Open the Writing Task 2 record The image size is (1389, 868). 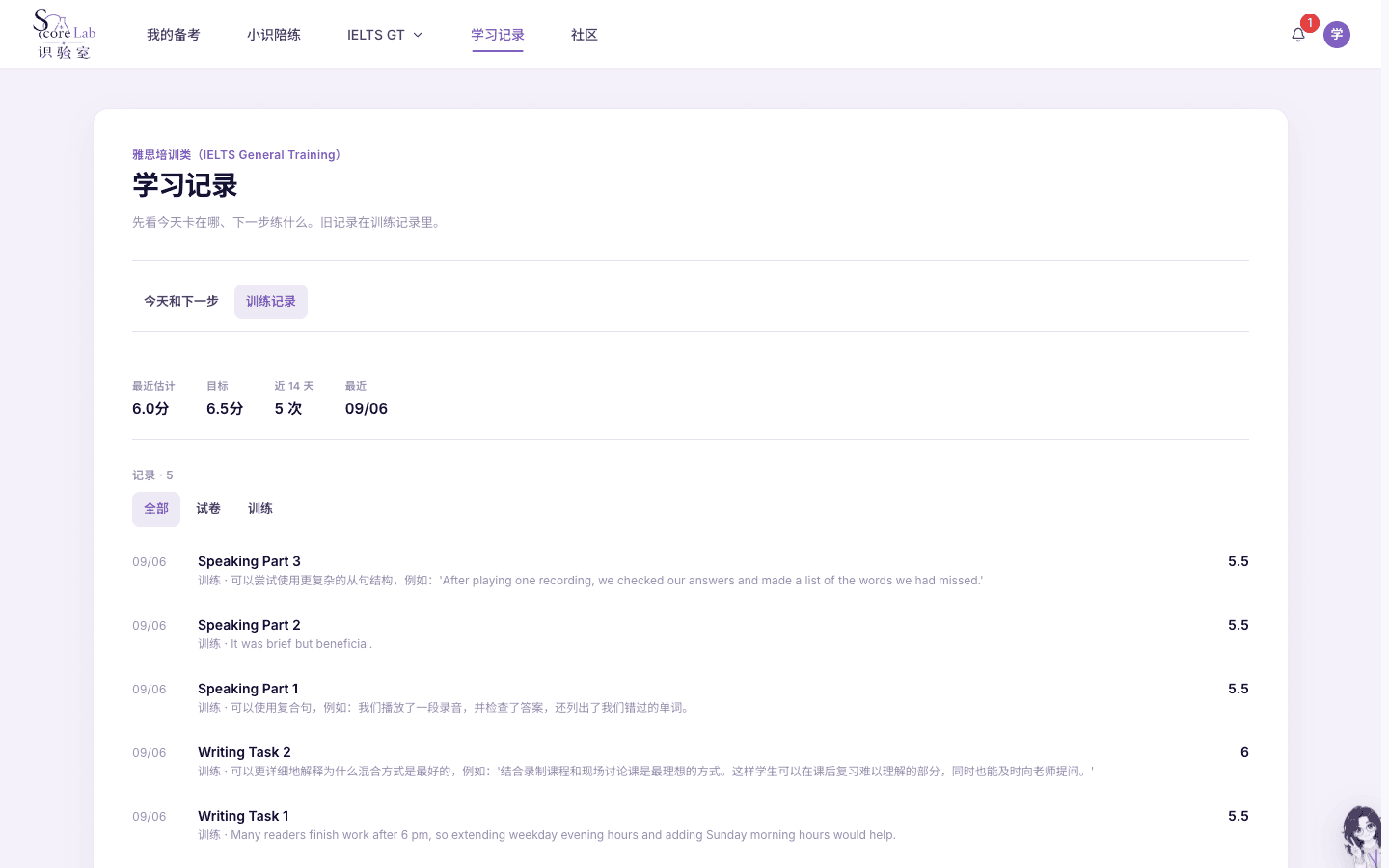(x=691, y=761)
